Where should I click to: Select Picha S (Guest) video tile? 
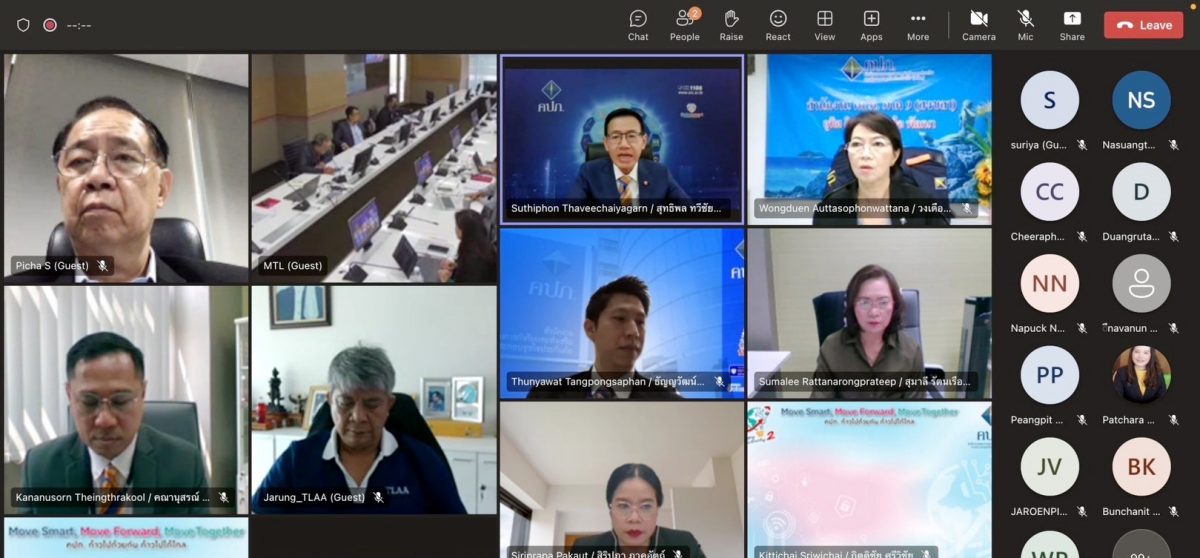(126, 168)
